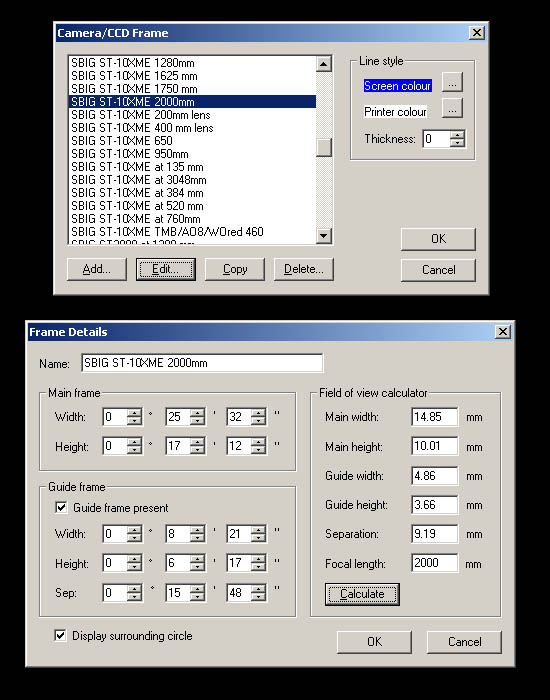The image size is (550, 700).
Task: Close the Camera/CCD Frame dialog
Action: (x=477, y=33)
